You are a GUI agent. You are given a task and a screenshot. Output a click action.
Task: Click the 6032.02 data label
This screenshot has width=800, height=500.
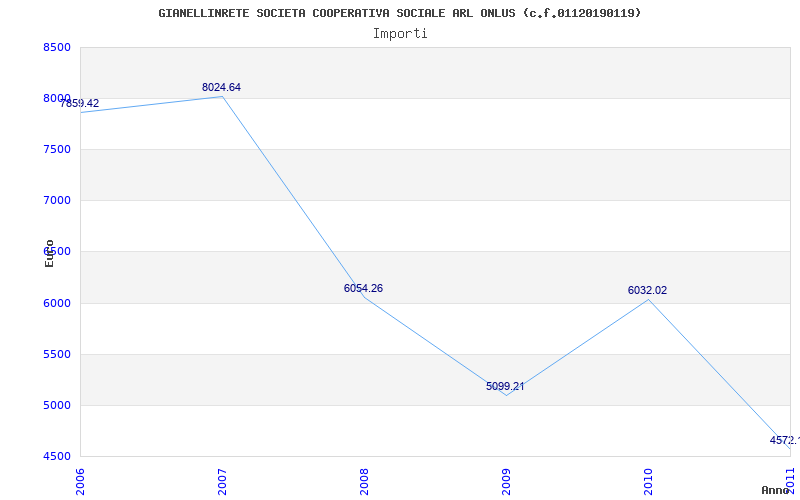tap(647, 290)
